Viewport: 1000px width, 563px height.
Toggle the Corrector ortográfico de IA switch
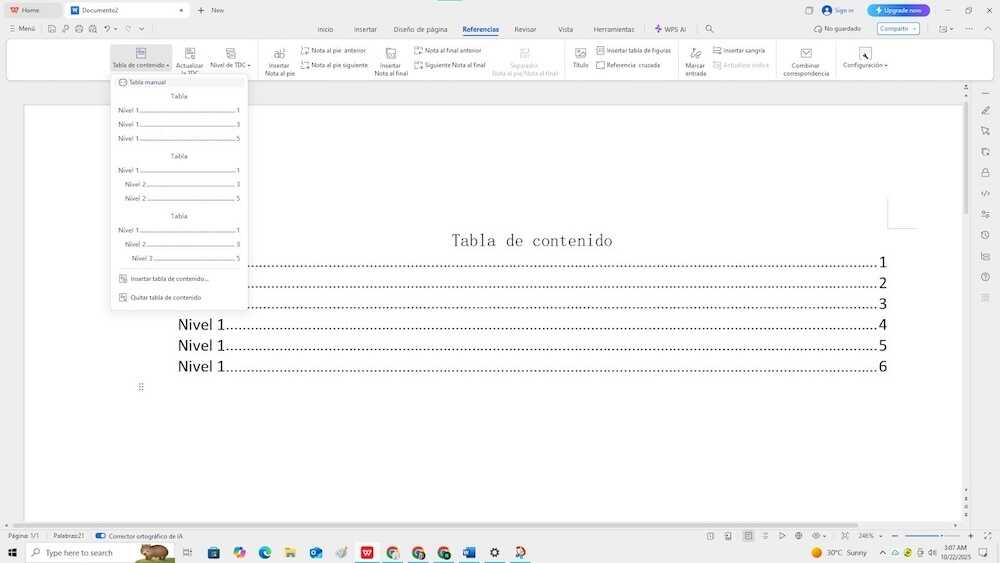(x=100, y=536)
